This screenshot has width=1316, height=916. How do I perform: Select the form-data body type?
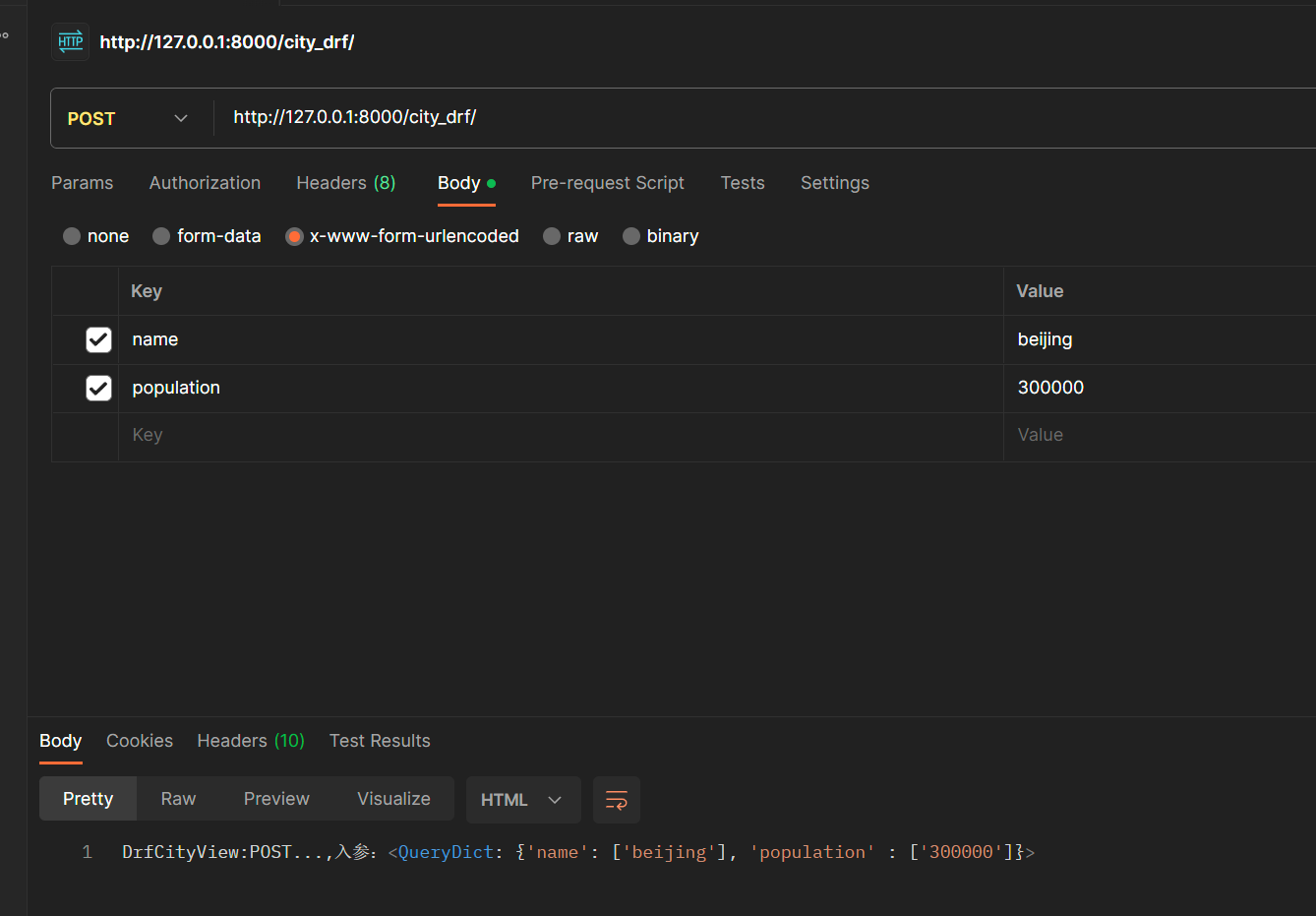point(160,236)
